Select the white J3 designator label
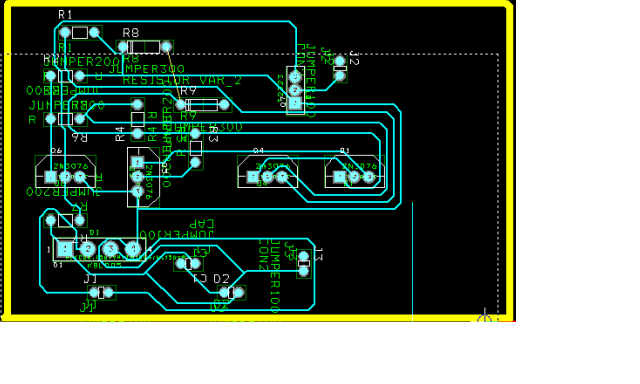This screenshot has height=384, width=640. [x=319, y=254]
